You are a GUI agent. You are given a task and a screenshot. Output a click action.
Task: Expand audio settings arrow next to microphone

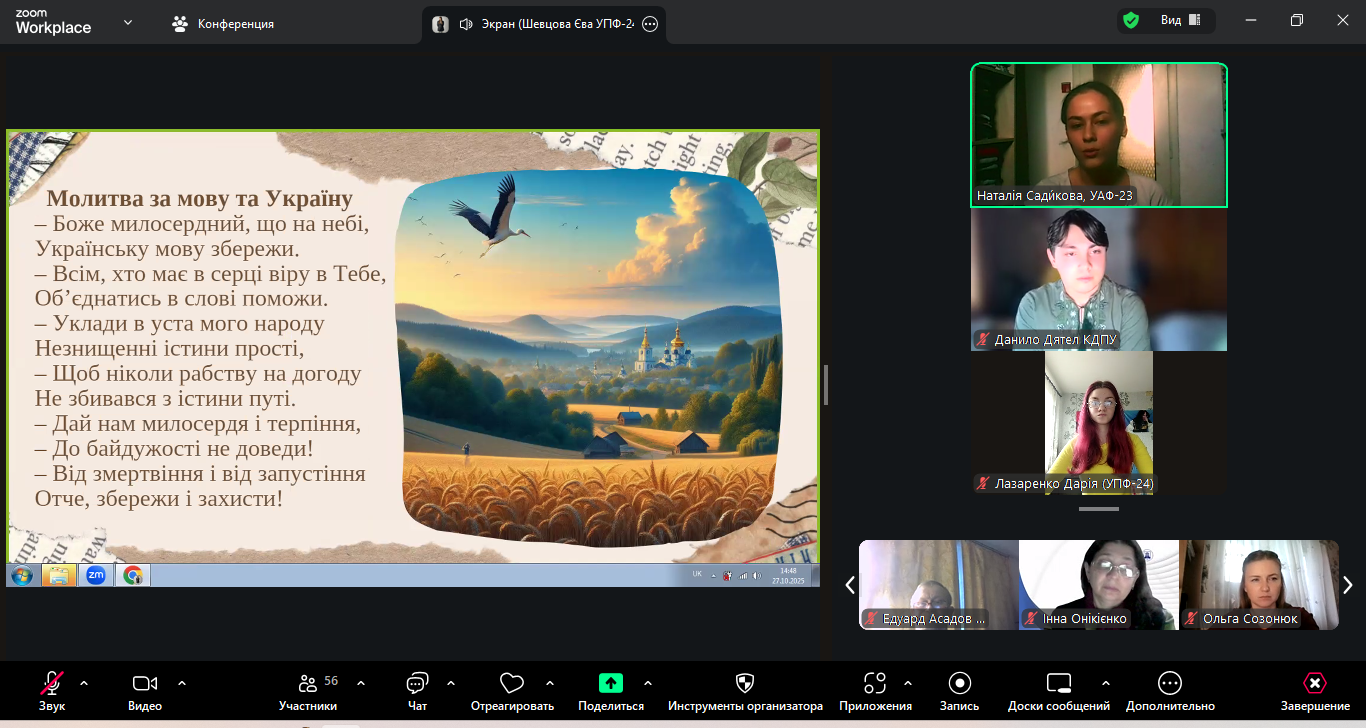click(x=84, y=683)
